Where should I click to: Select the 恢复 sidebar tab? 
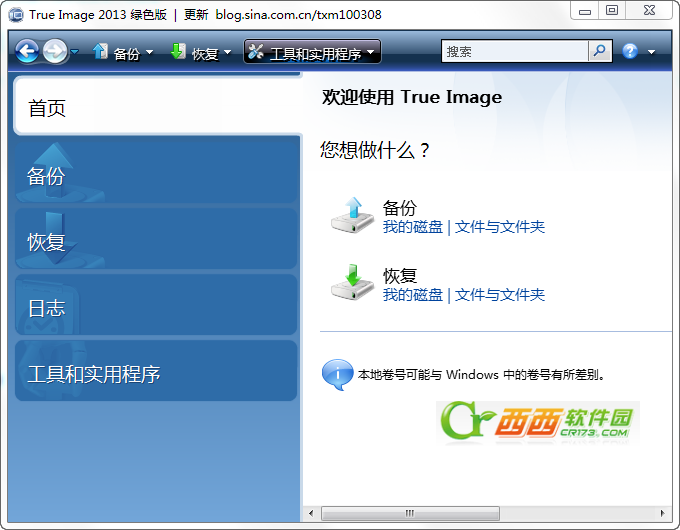tap(156, 239)
